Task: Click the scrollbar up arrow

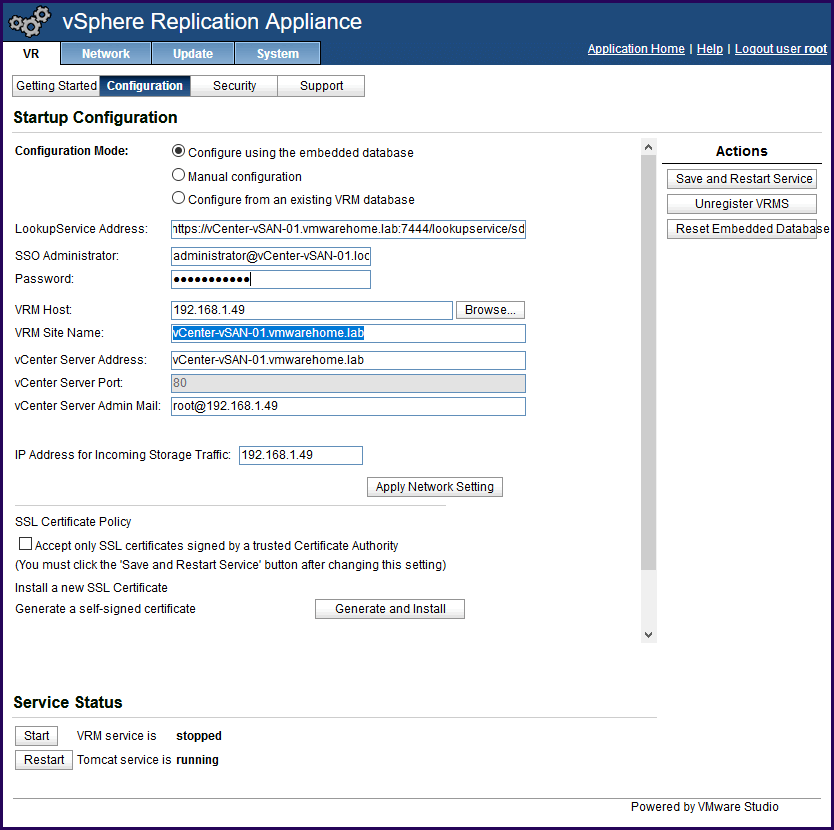Action: (x=648, y=147)
